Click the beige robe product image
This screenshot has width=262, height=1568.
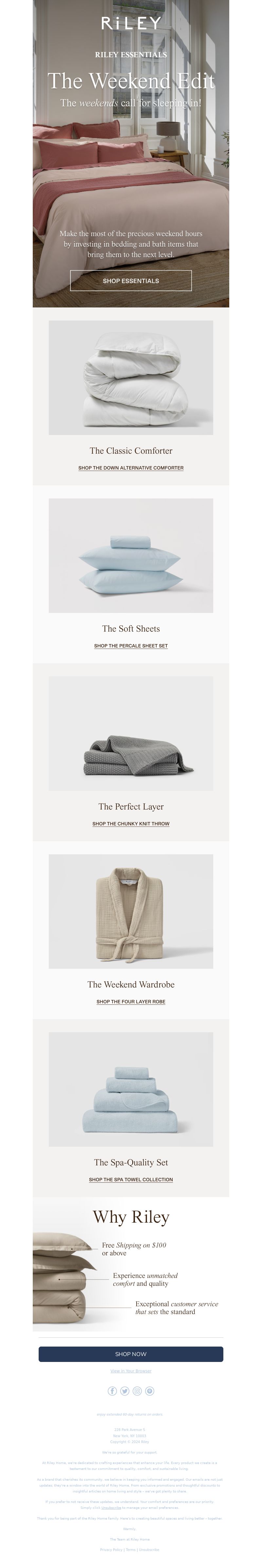pos(131,911)
